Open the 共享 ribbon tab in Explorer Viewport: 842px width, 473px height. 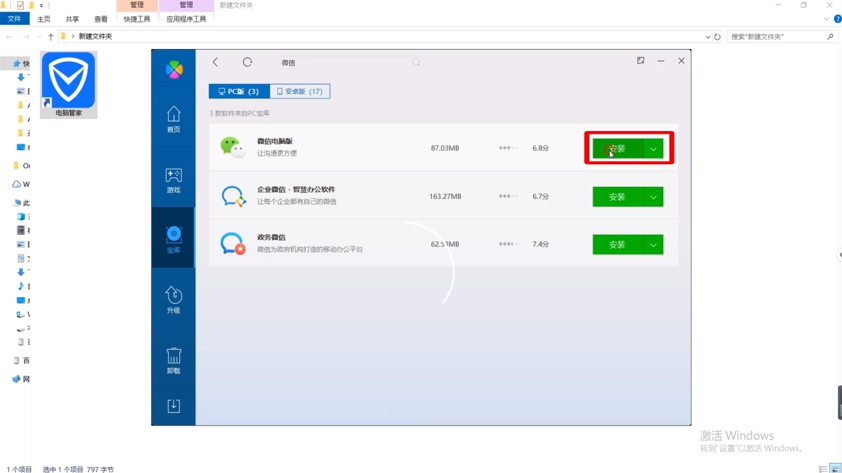[x=72, y=19]
